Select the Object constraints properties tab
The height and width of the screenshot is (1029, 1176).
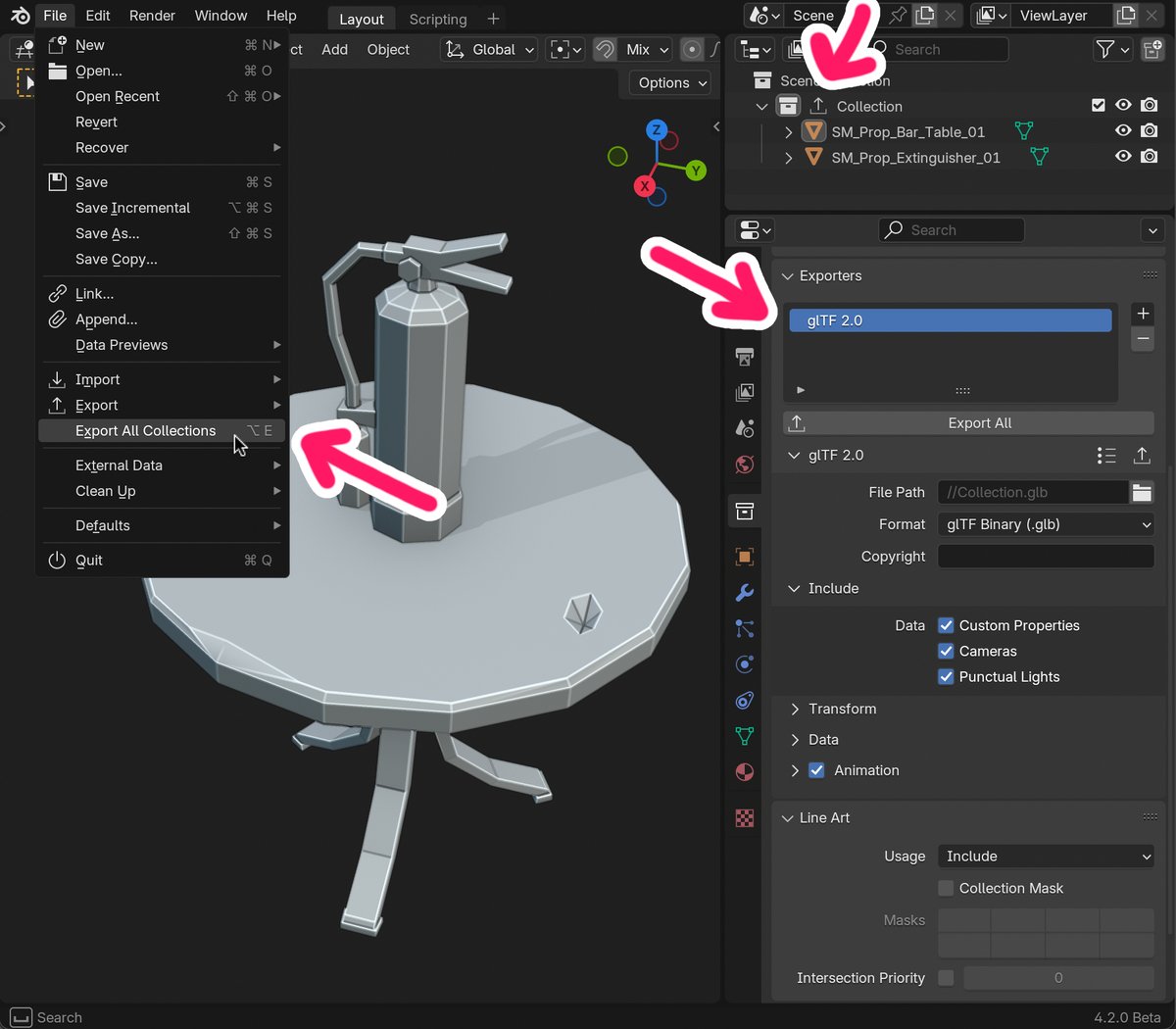point(744,700)
